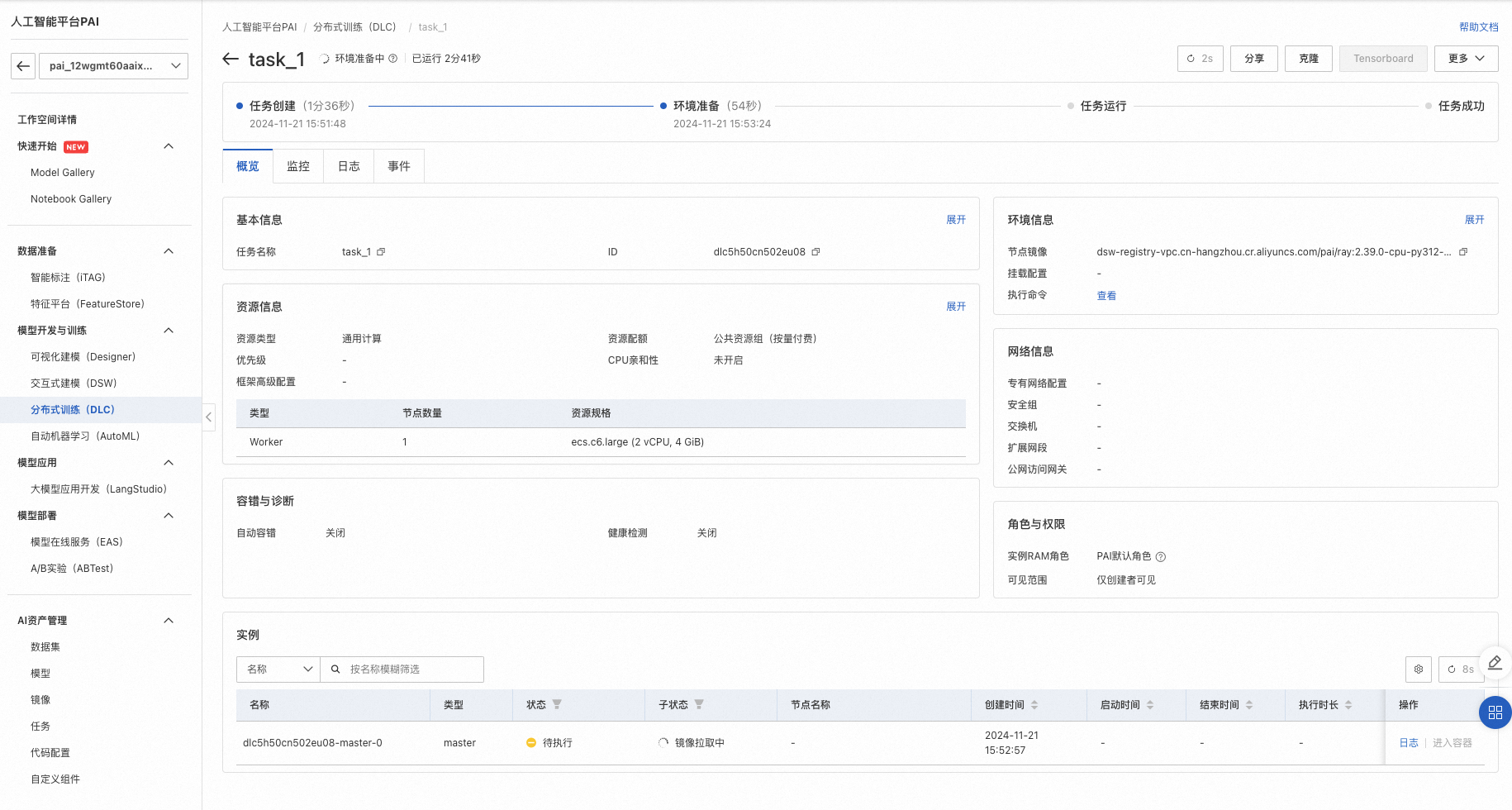Copy the job ID dlc5h50cn502eu08

point(815,252)
